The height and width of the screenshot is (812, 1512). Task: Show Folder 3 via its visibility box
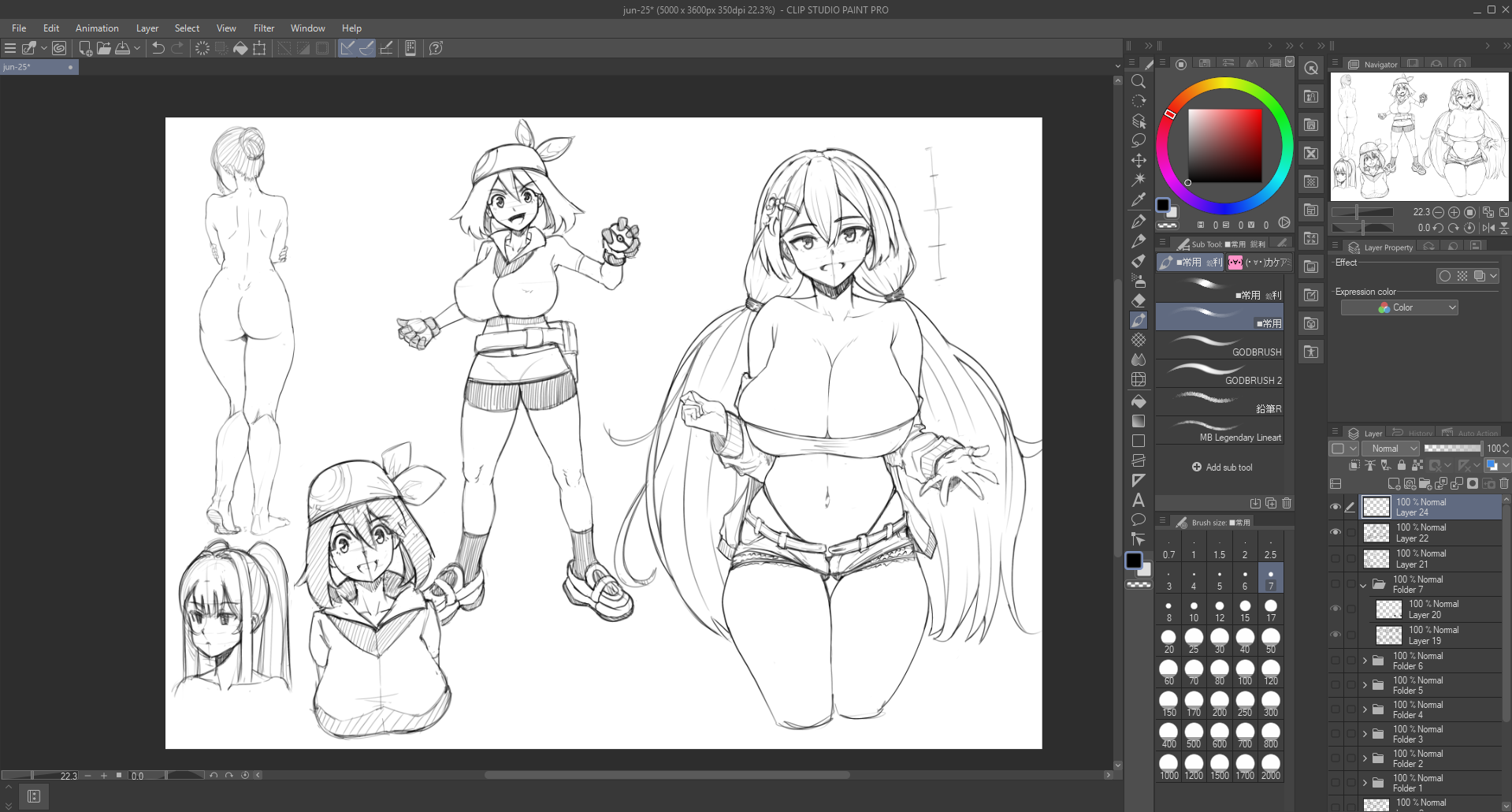[1336, 734]
